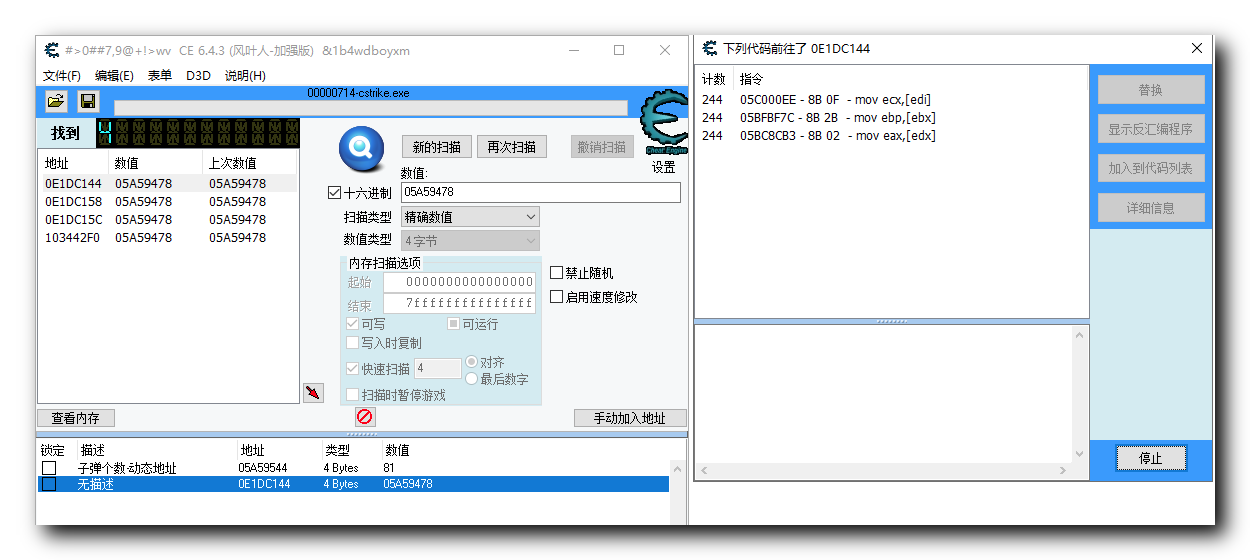1250x560 pixels.
Task: Click the 详细信息 button
Action: point(1151,208)
